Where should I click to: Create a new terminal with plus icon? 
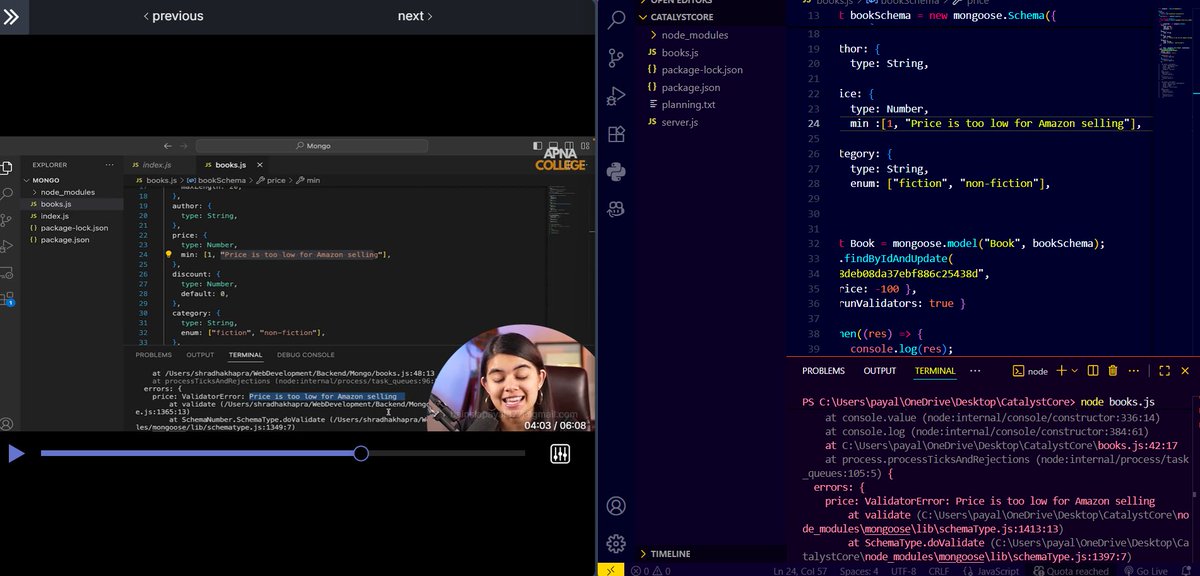point(1062,371)
